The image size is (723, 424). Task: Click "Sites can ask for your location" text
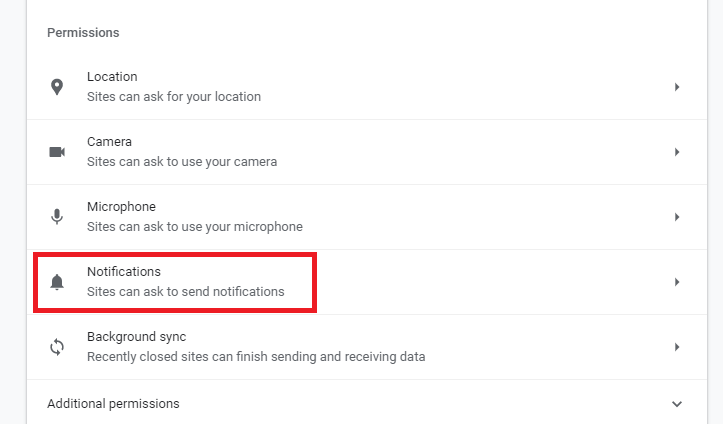[x=174, y=97]
